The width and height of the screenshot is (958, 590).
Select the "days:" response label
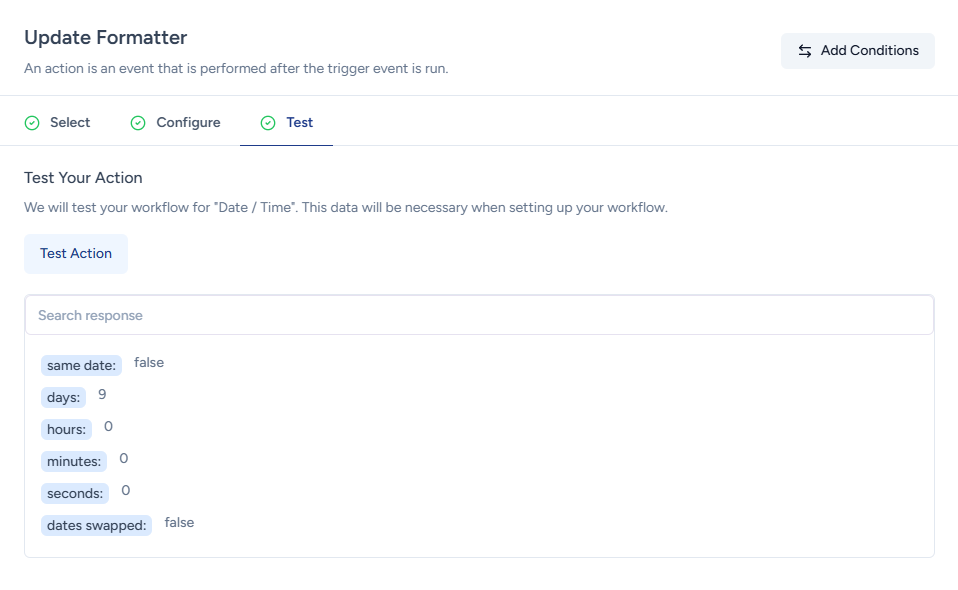click(63, 398)
